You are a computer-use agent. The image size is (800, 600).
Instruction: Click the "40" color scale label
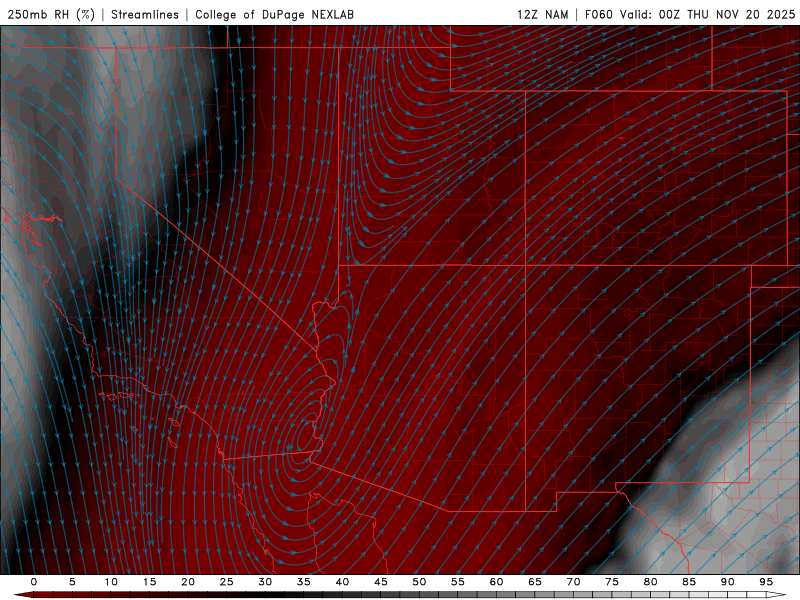342,582
